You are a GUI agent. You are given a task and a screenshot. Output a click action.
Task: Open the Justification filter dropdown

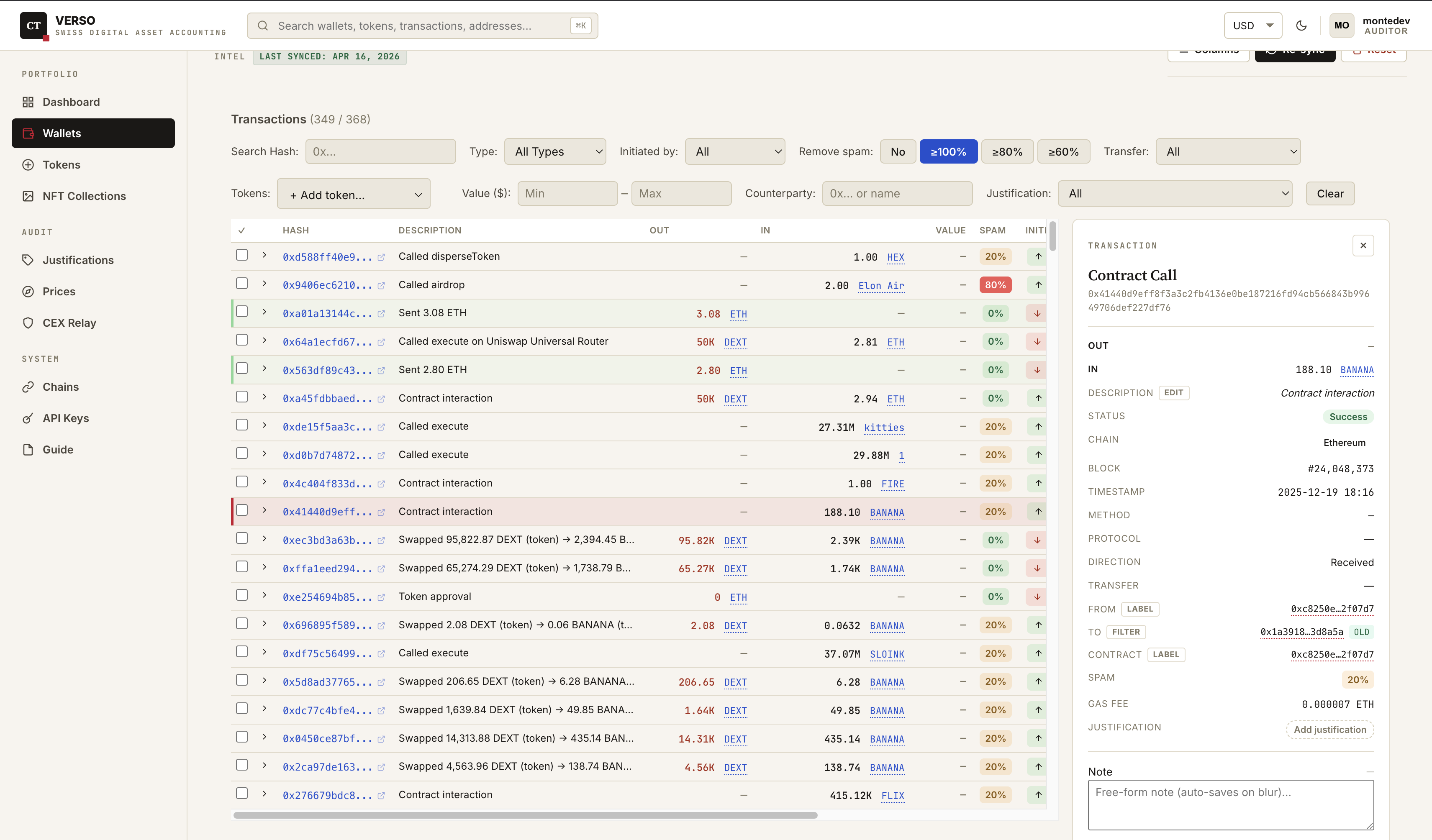point(1175,194)
